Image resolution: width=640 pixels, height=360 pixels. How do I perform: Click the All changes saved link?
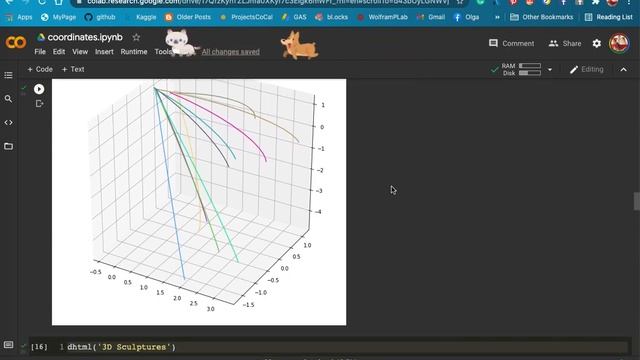[x=231, y=52]
